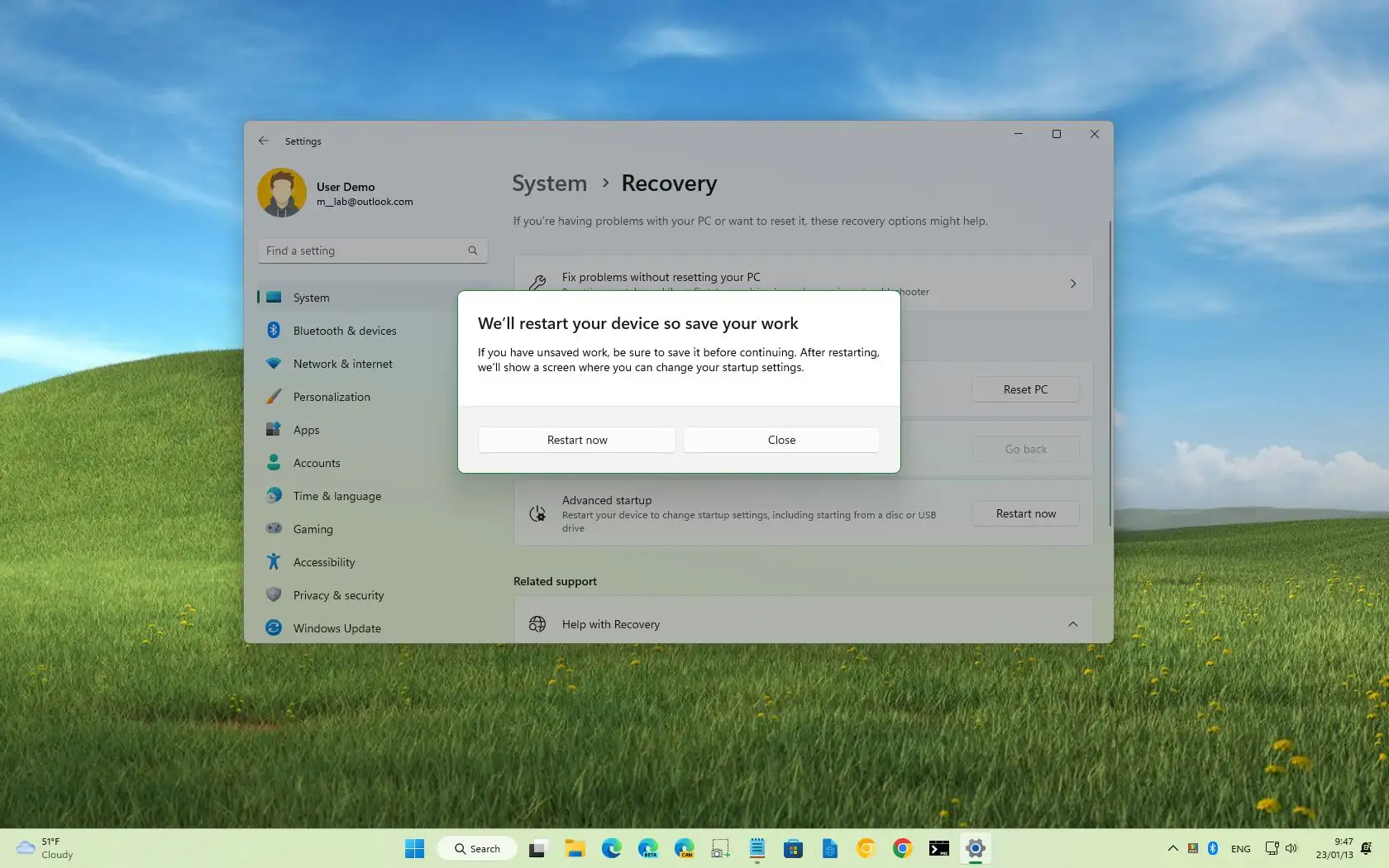This screenshot has width=1389, height=868.
Task: Open Apps settings
Action: [x=306, y=430]
